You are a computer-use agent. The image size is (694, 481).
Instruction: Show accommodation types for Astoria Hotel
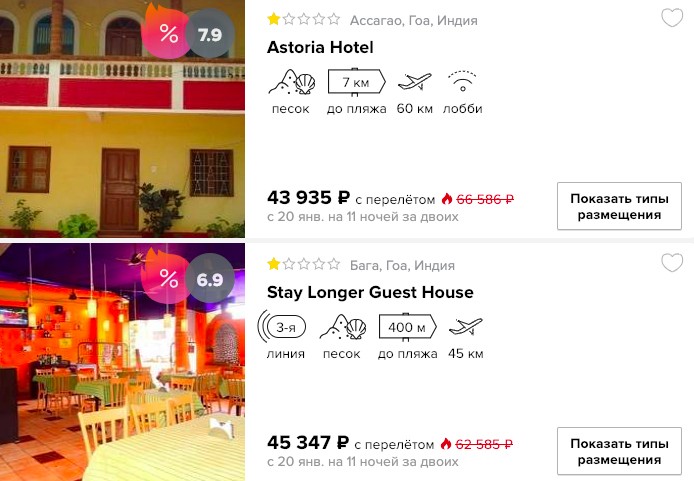point(619,206)
